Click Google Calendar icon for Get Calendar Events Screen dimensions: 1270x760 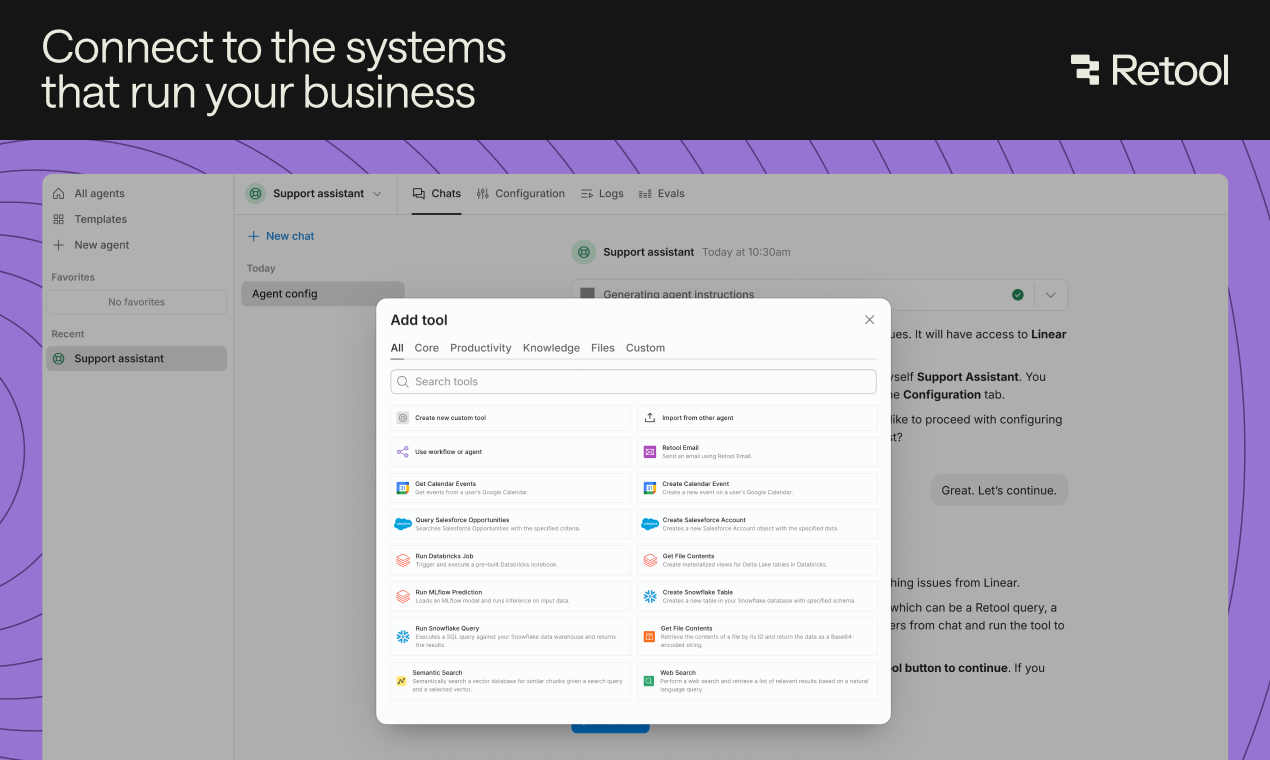[x=403, y=488]
